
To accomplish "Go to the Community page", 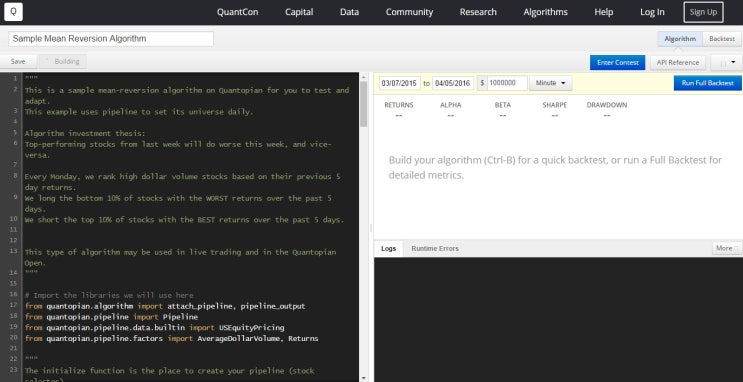I will coord(409,12).
